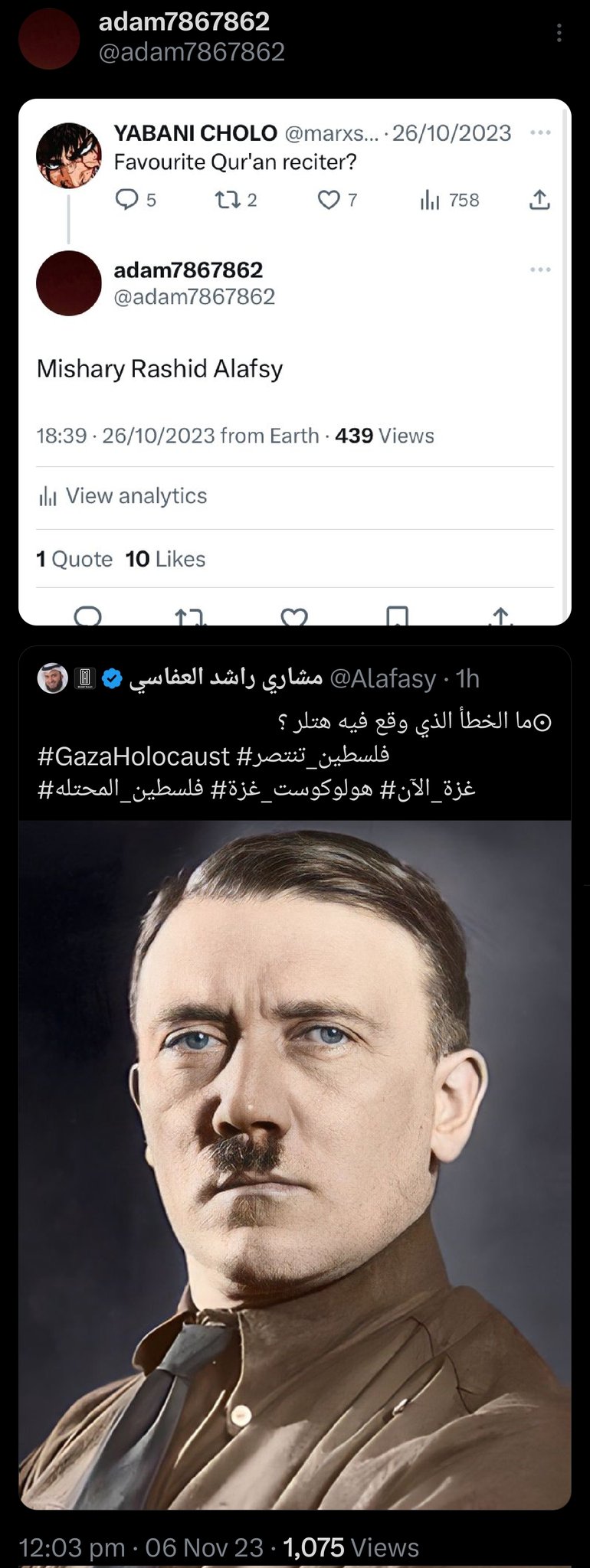590x1568 pixels.
Task: Open View analytics link
Action: [x=123, y=496]
